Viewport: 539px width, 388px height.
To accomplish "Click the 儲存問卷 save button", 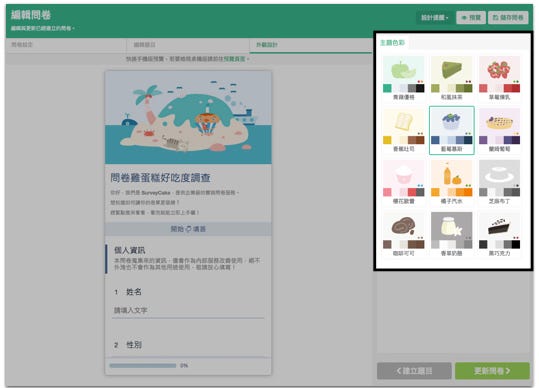I will pyautogui.click(x=508, y=18).
